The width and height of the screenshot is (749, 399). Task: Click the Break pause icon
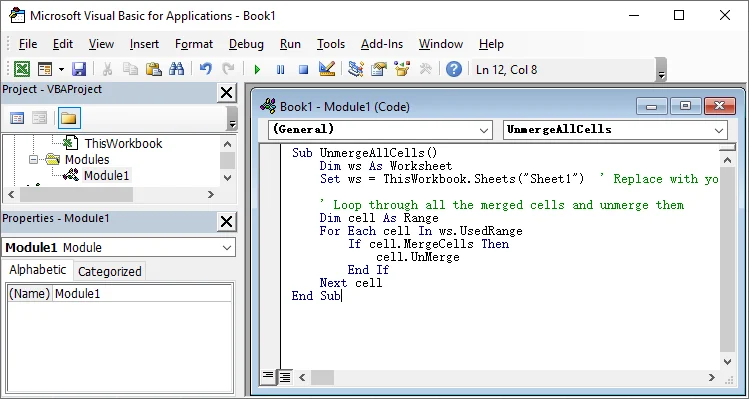coord(280,70)
